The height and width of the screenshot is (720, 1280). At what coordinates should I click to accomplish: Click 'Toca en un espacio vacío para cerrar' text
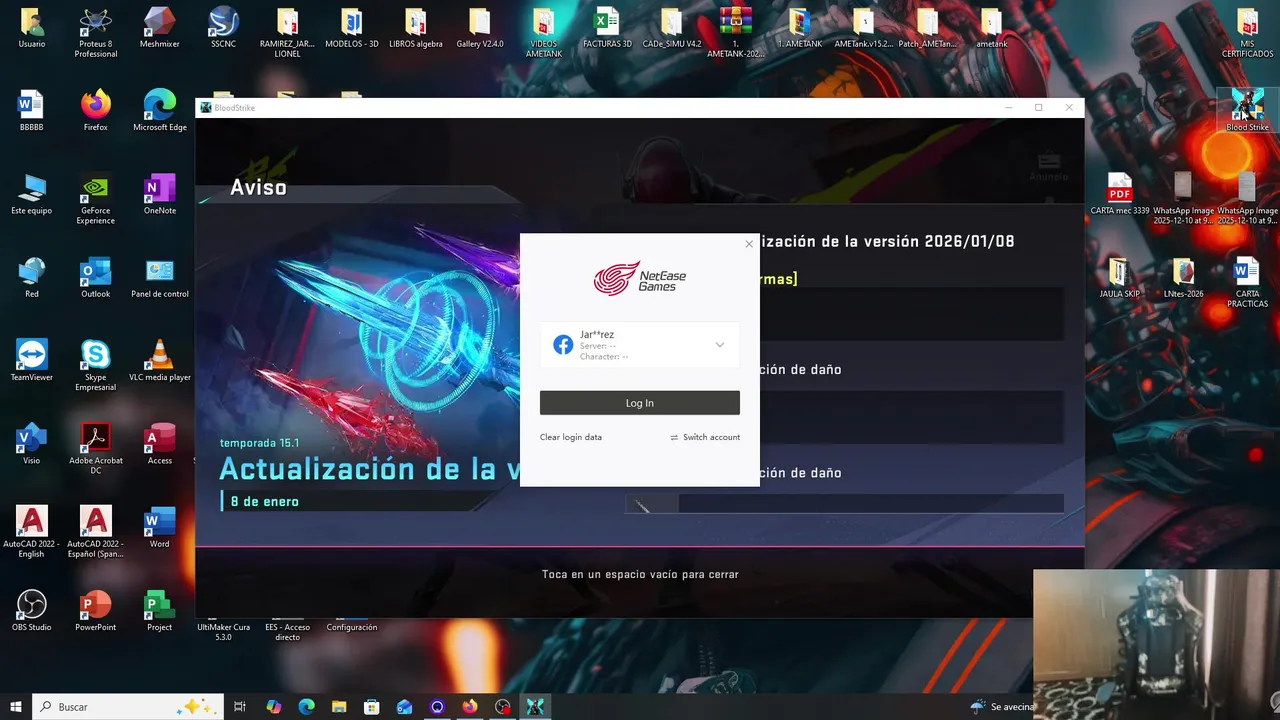pyautogui.click(x=640, y=574)
